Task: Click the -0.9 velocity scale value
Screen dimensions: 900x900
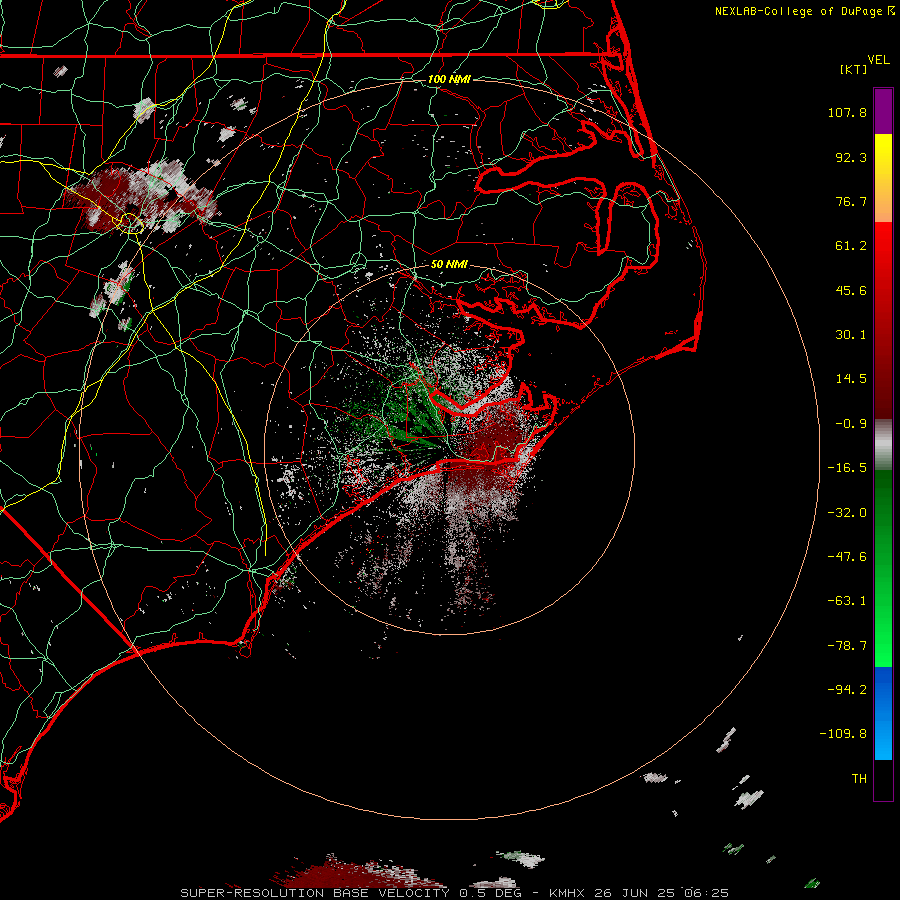Action: [851, 424]
